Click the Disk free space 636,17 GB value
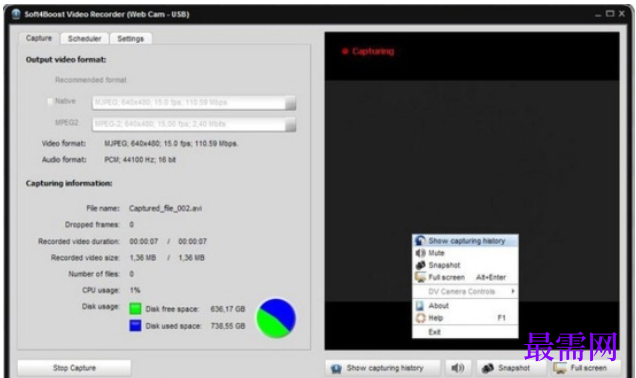Image resolution: width=636 pixels, height=378 pixels. tap(228, 309)
